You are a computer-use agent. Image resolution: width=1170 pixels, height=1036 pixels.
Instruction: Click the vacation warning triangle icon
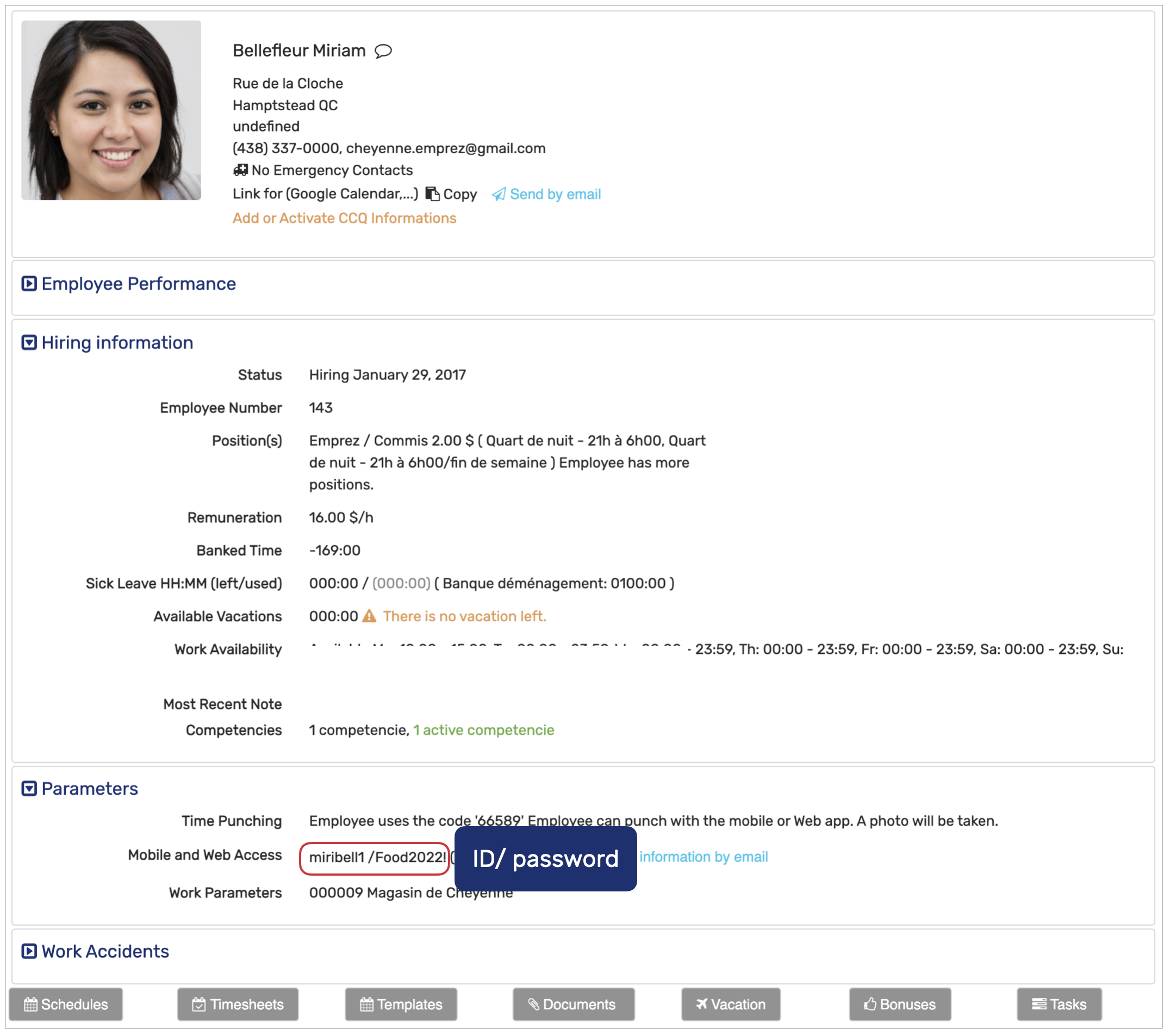click(369, 616)
